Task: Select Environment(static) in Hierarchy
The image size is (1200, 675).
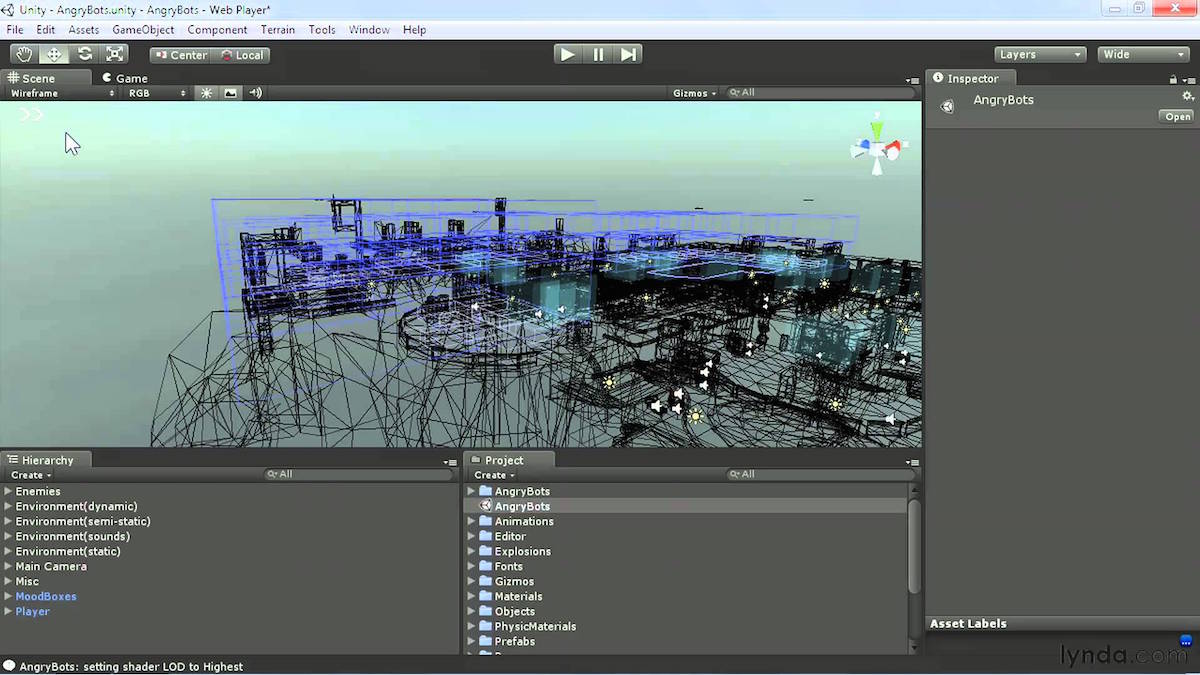Action: coord(67,551)
